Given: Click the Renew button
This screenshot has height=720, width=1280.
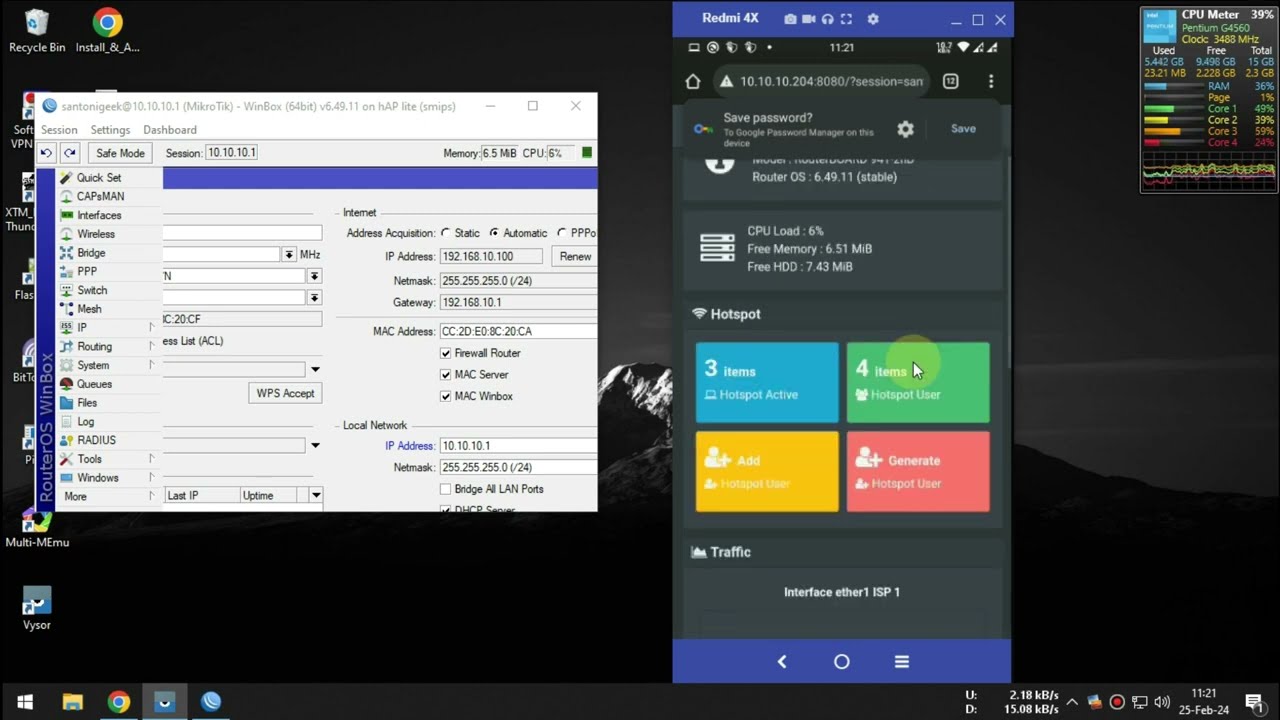Looking at the screenshot, I should 575,256.
